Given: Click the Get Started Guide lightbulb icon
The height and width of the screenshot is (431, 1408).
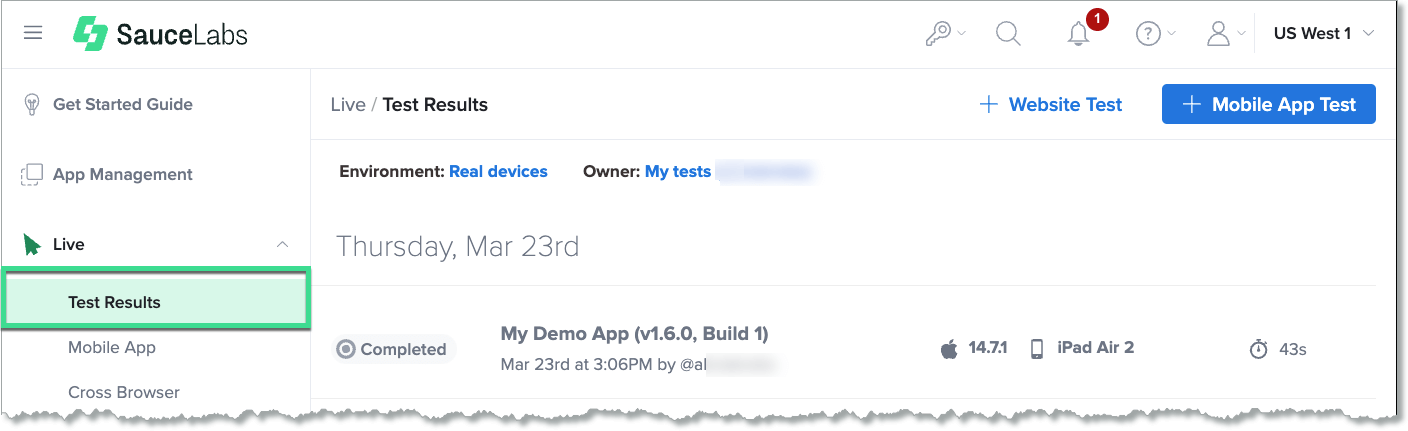Looking at the screenshot, I should click(32, 104).
